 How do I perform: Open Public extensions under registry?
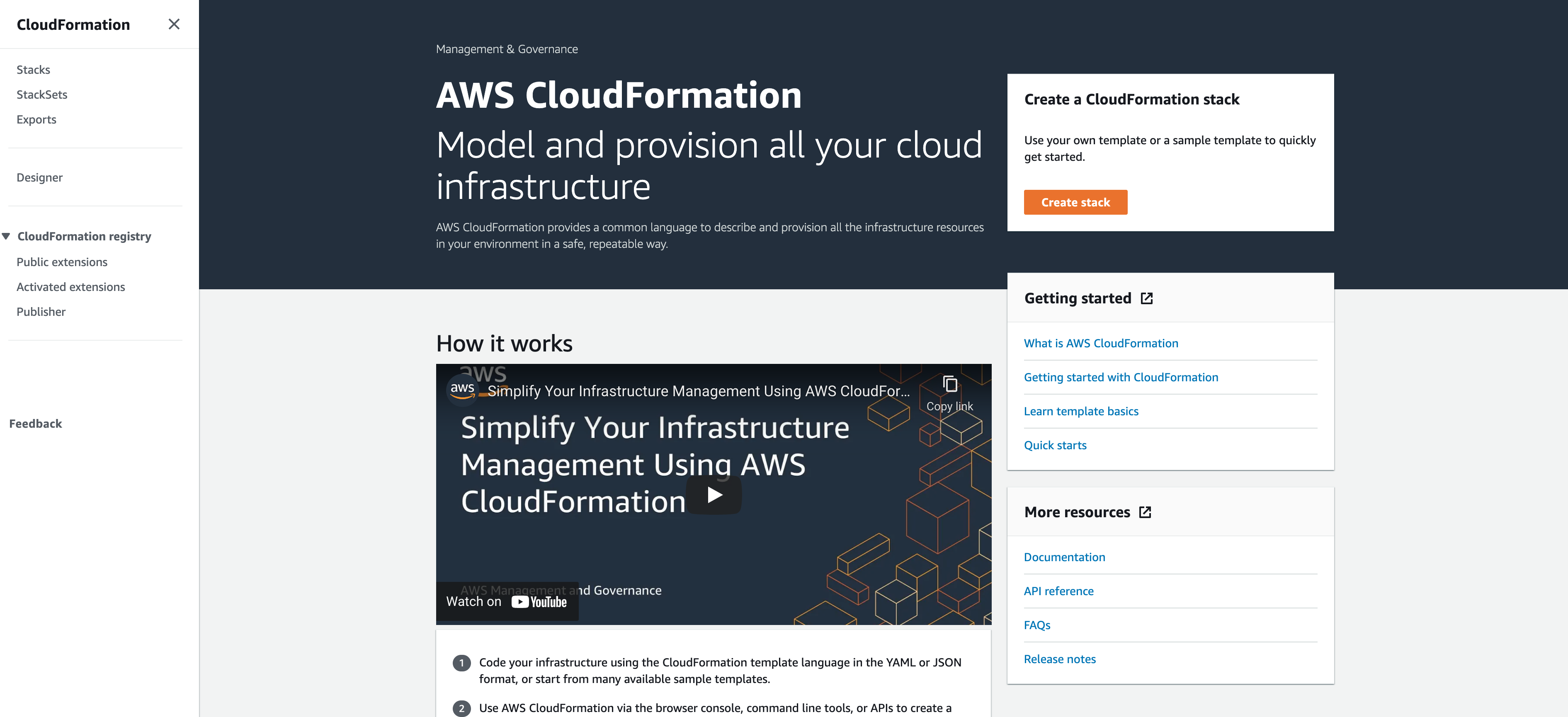tap(62, 262)
